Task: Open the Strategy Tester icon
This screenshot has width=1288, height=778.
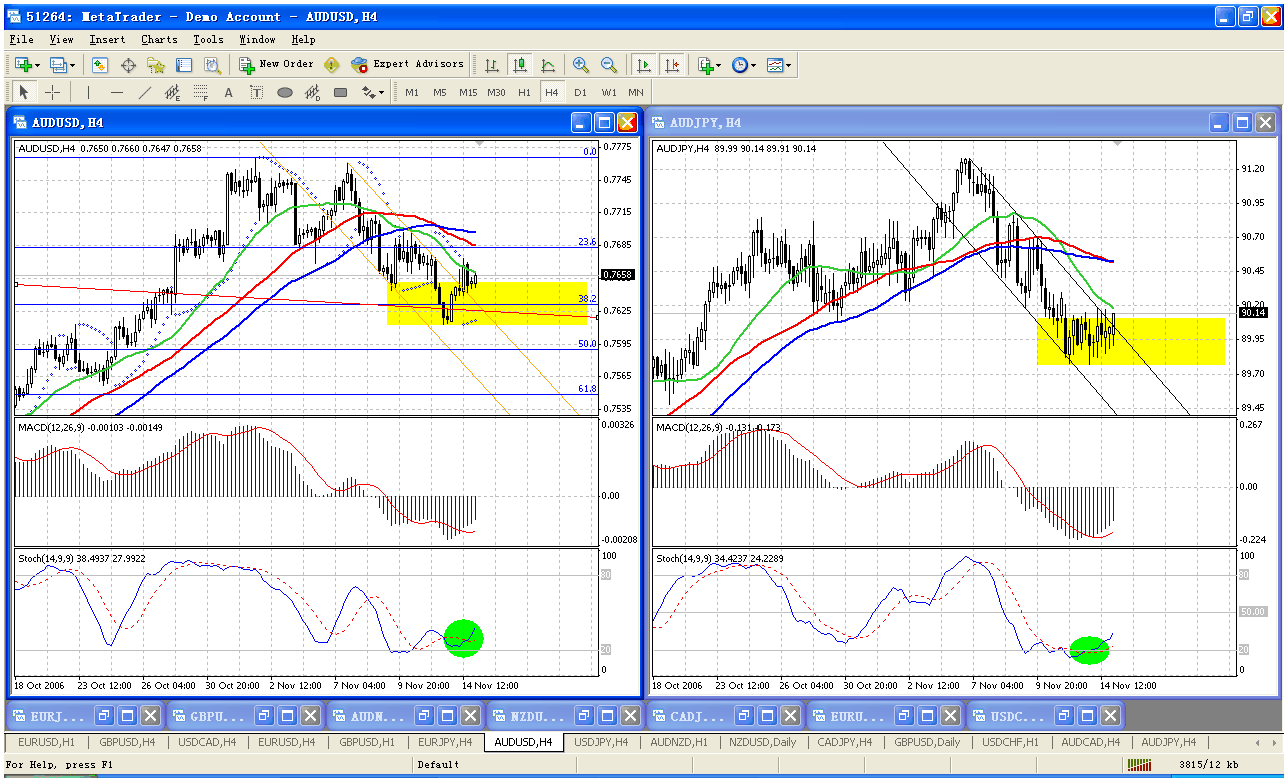Action: coord(212,65)
